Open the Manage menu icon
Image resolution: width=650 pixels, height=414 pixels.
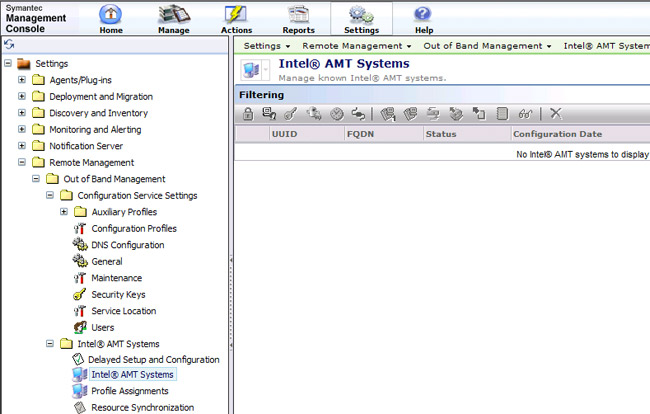[173, 15]
